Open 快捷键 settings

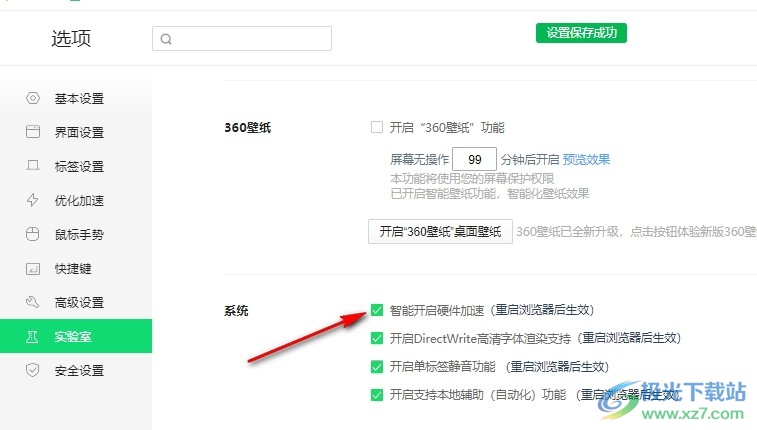[76, 268]
